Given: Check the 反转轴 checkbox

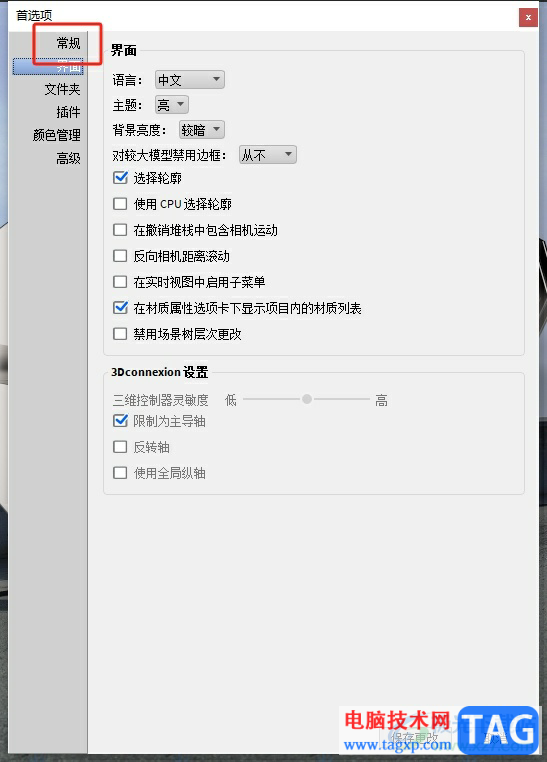Looking at the screenshot, I should click(x=120, y=447).
